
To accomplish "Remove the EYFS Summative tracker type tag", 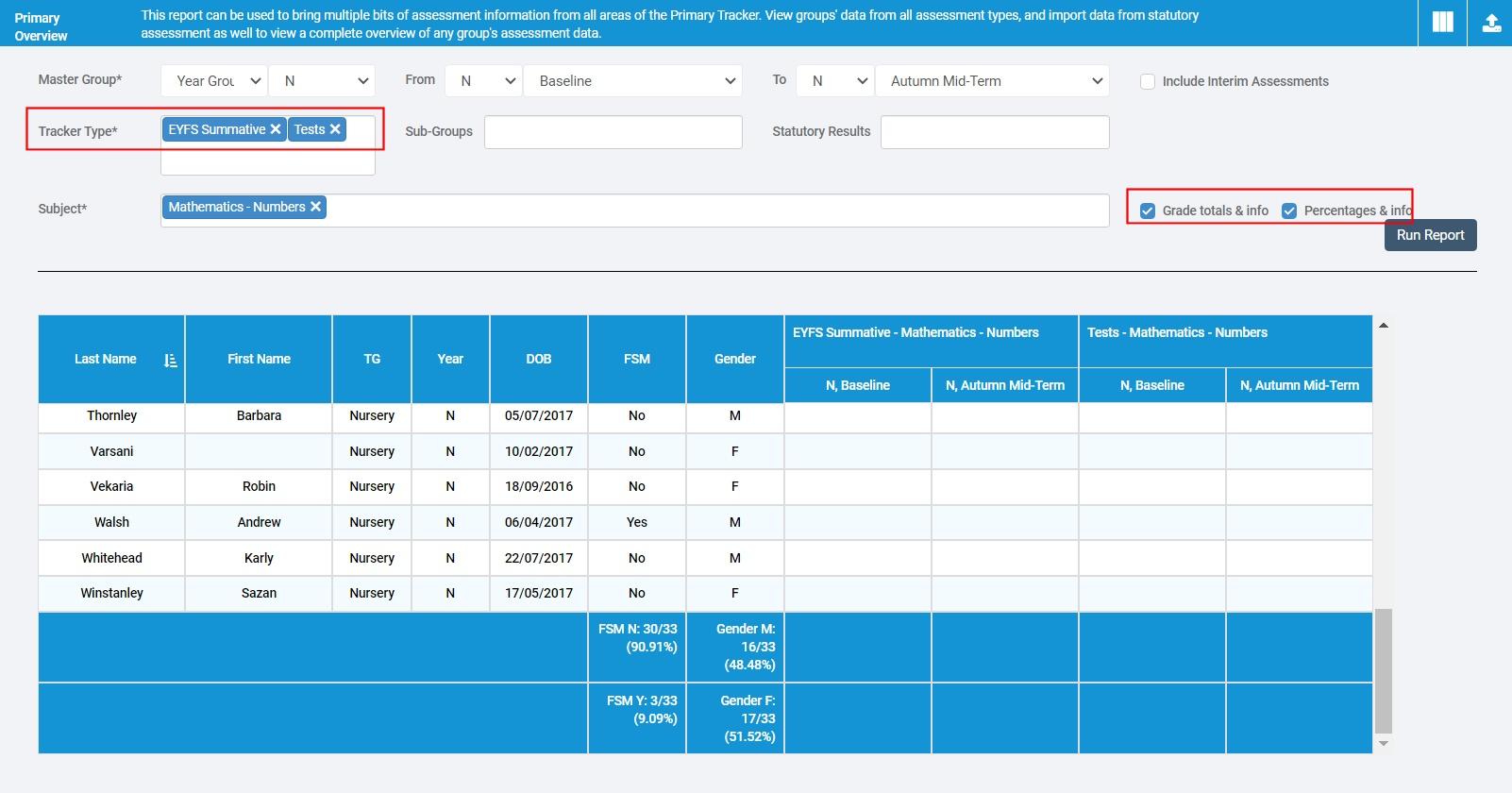I will [x=276, y=129].
